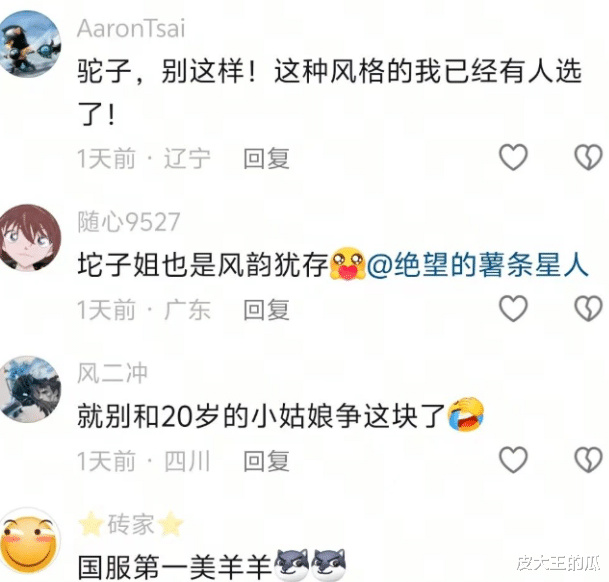Reply to 随心9527's comment via 回复
The image size is (609, 582).
266,310
